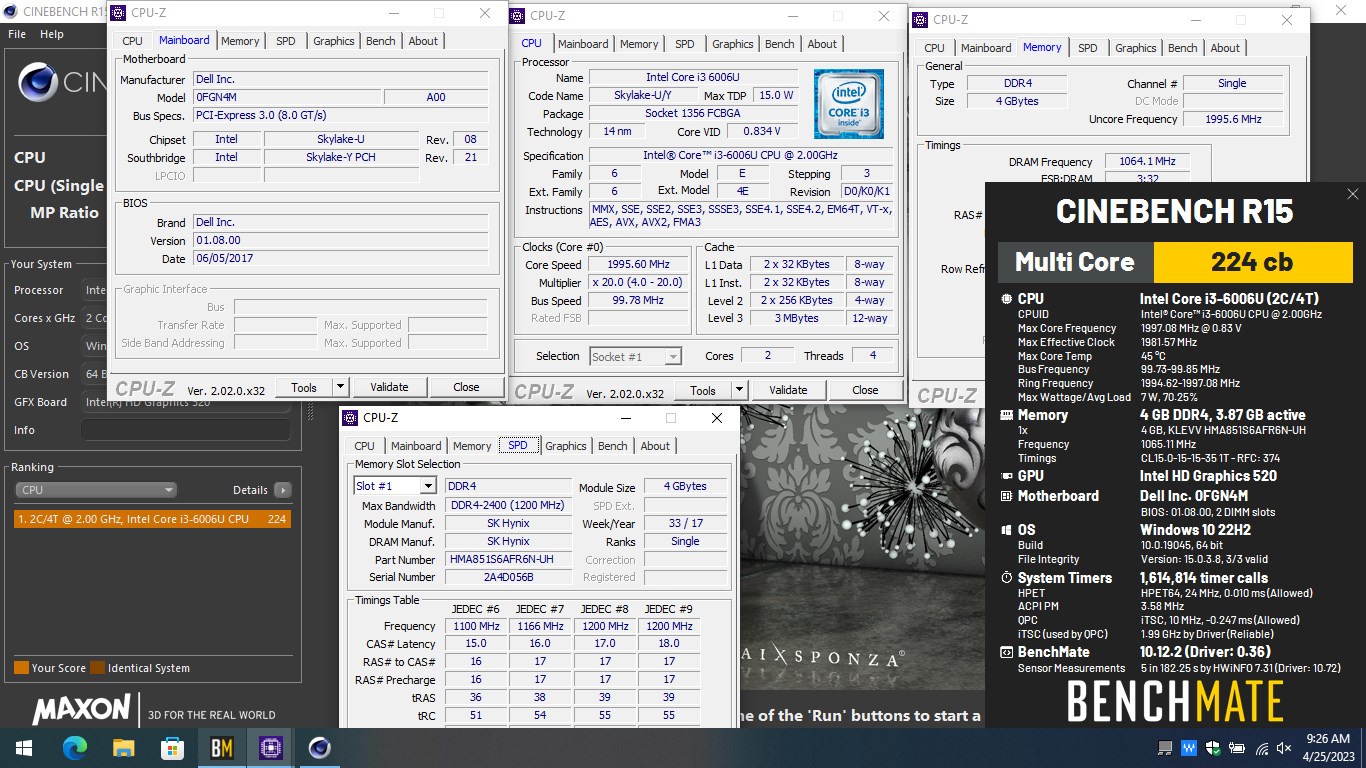Open the Wi-Fi network tray icon
1366x768 pixels.
point(1261,748)
